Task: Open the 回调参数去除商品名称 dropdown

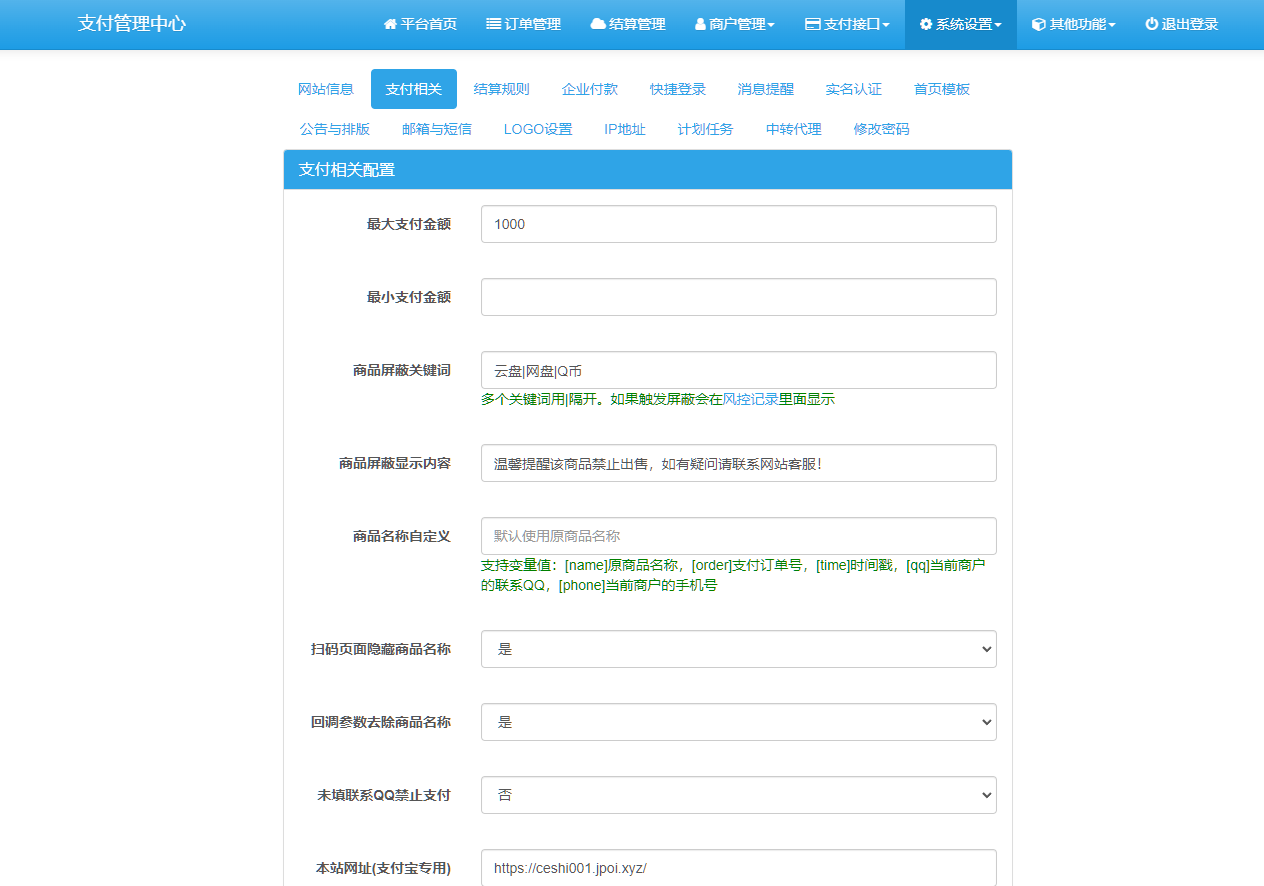Action: tap(739, 722)
